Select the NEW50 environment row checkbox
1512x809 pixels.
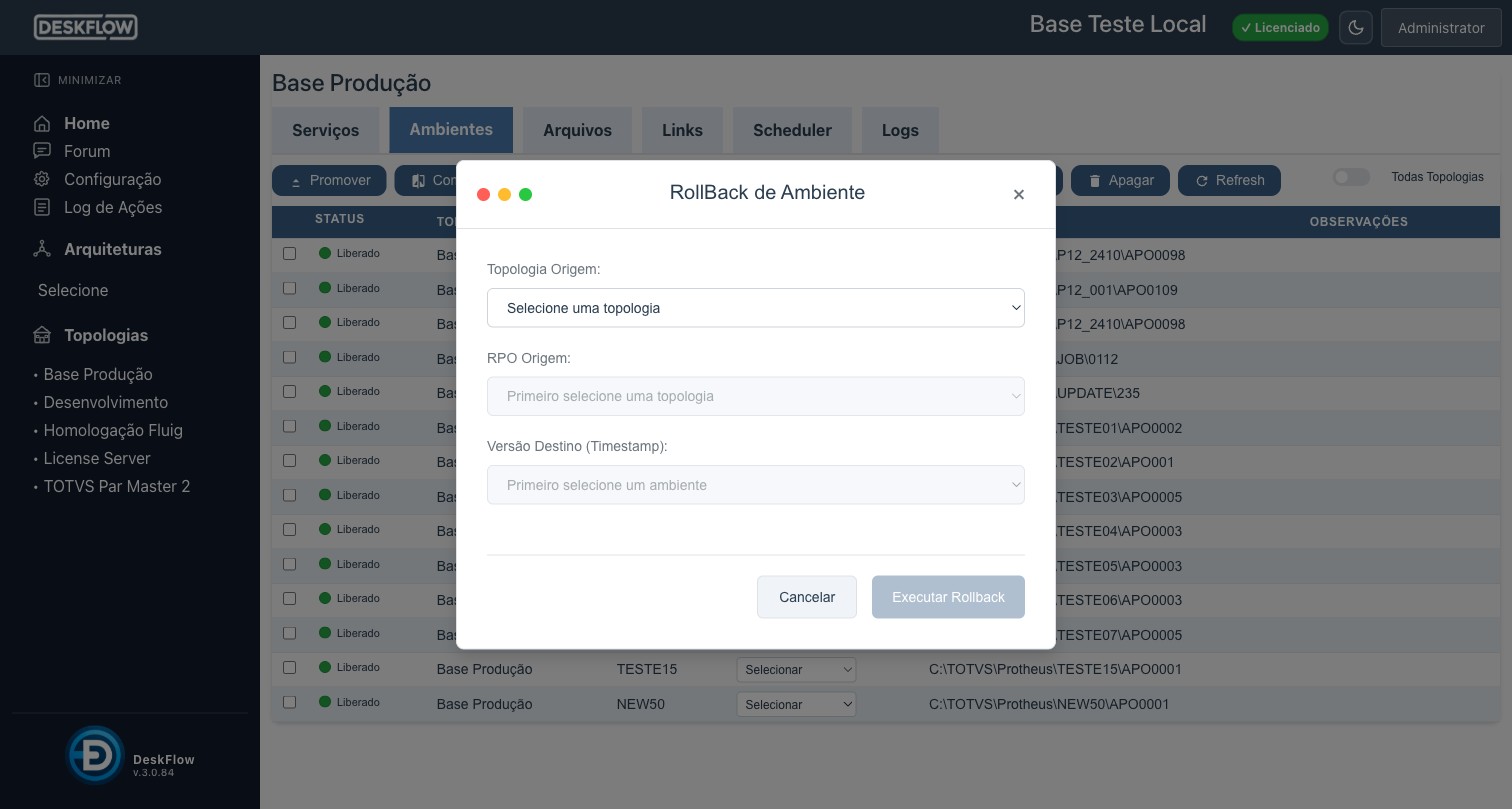pyautogui.click(x=290, y=702)
